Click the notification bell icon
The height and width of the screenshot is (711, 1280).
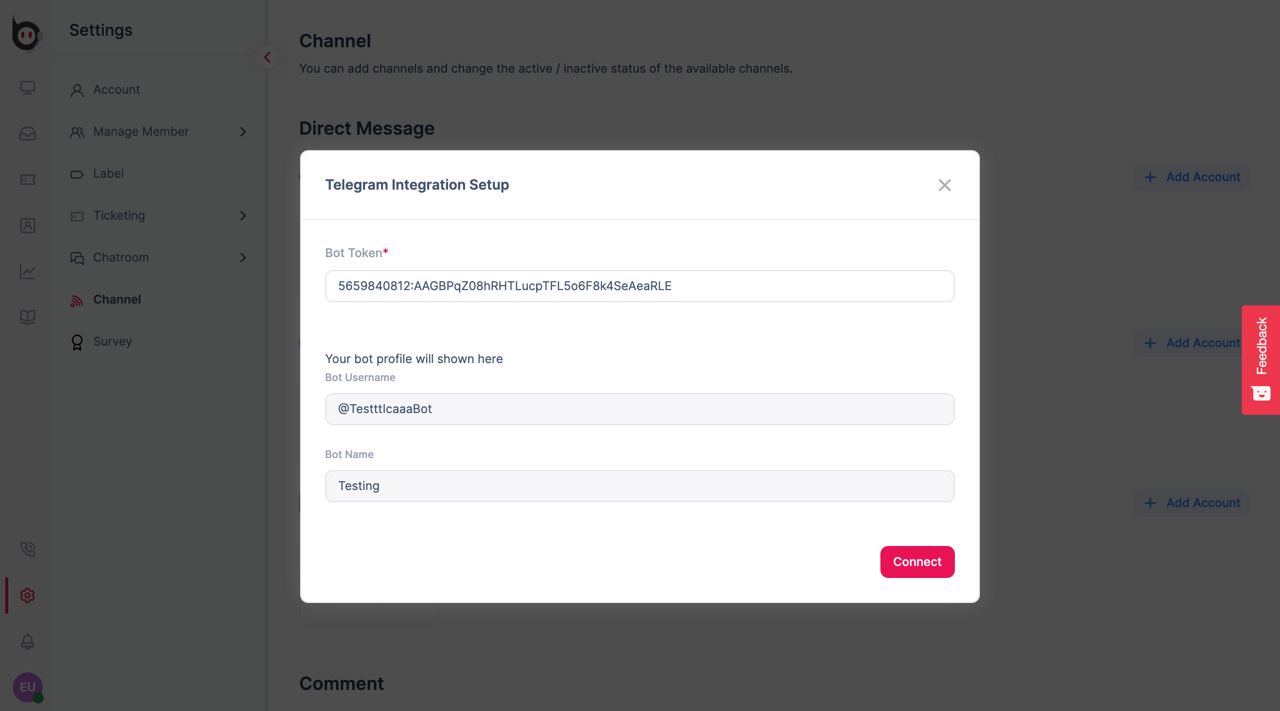pyautogui.click(x=28, y=642)
